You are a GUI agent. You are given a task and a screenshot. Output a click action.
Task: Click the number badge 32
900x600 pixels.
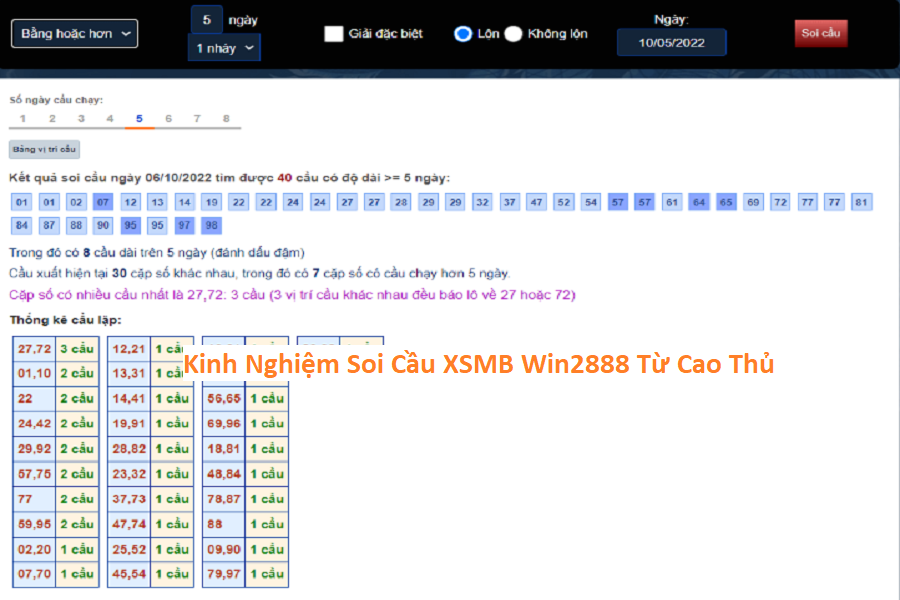click(482, 202)
